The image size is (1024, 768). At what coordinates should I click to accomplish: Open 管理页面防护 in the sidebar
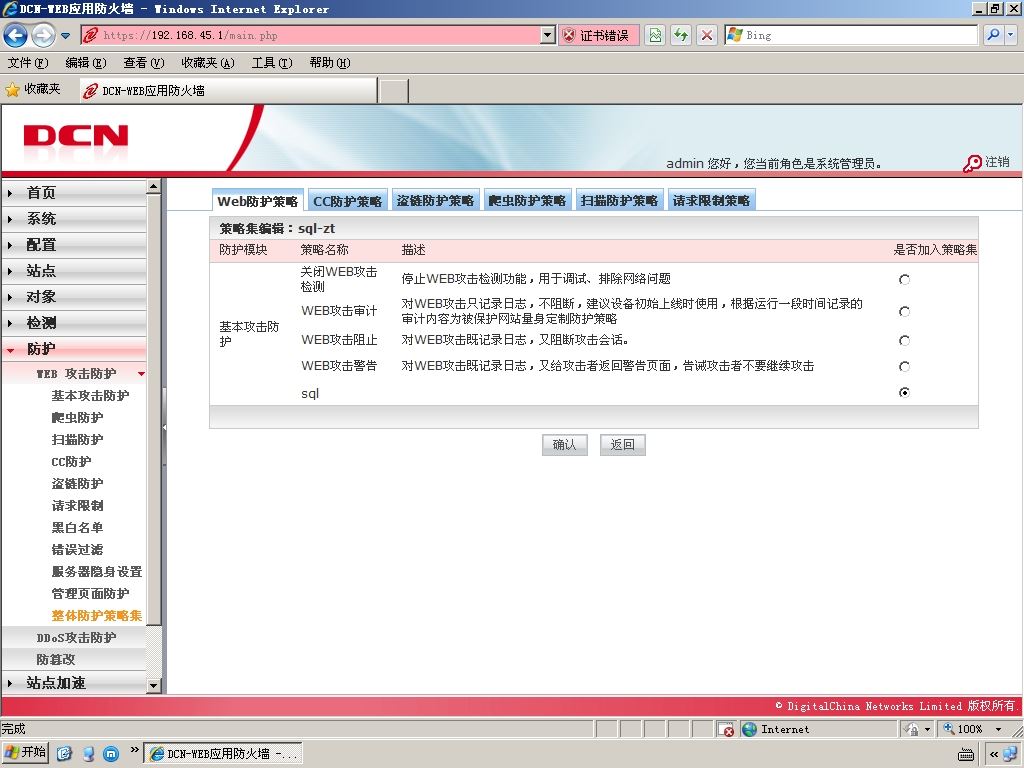(90, 594)
